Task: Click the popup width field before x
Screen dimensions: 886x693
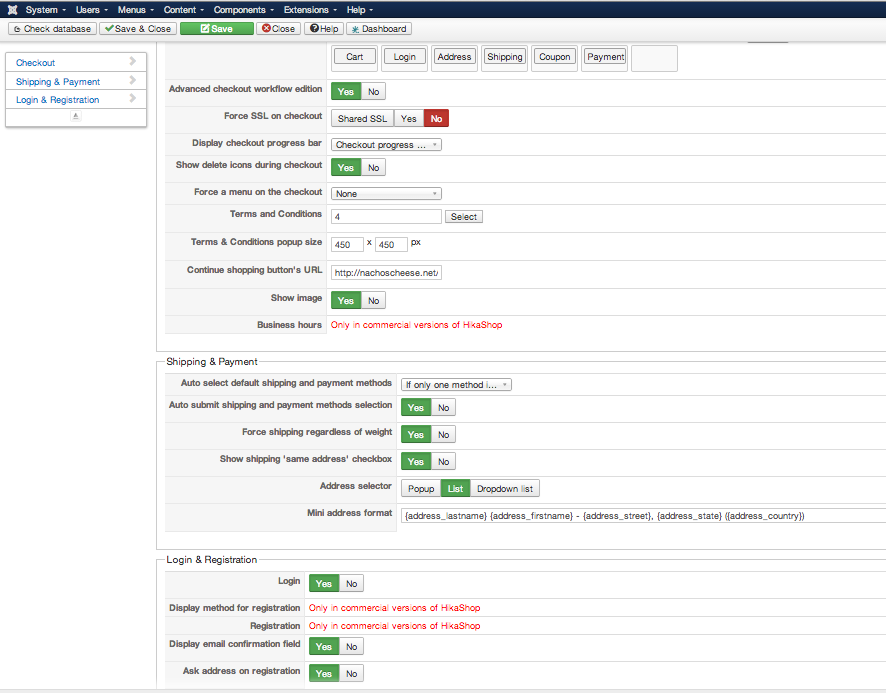Action: pos(347,245)
